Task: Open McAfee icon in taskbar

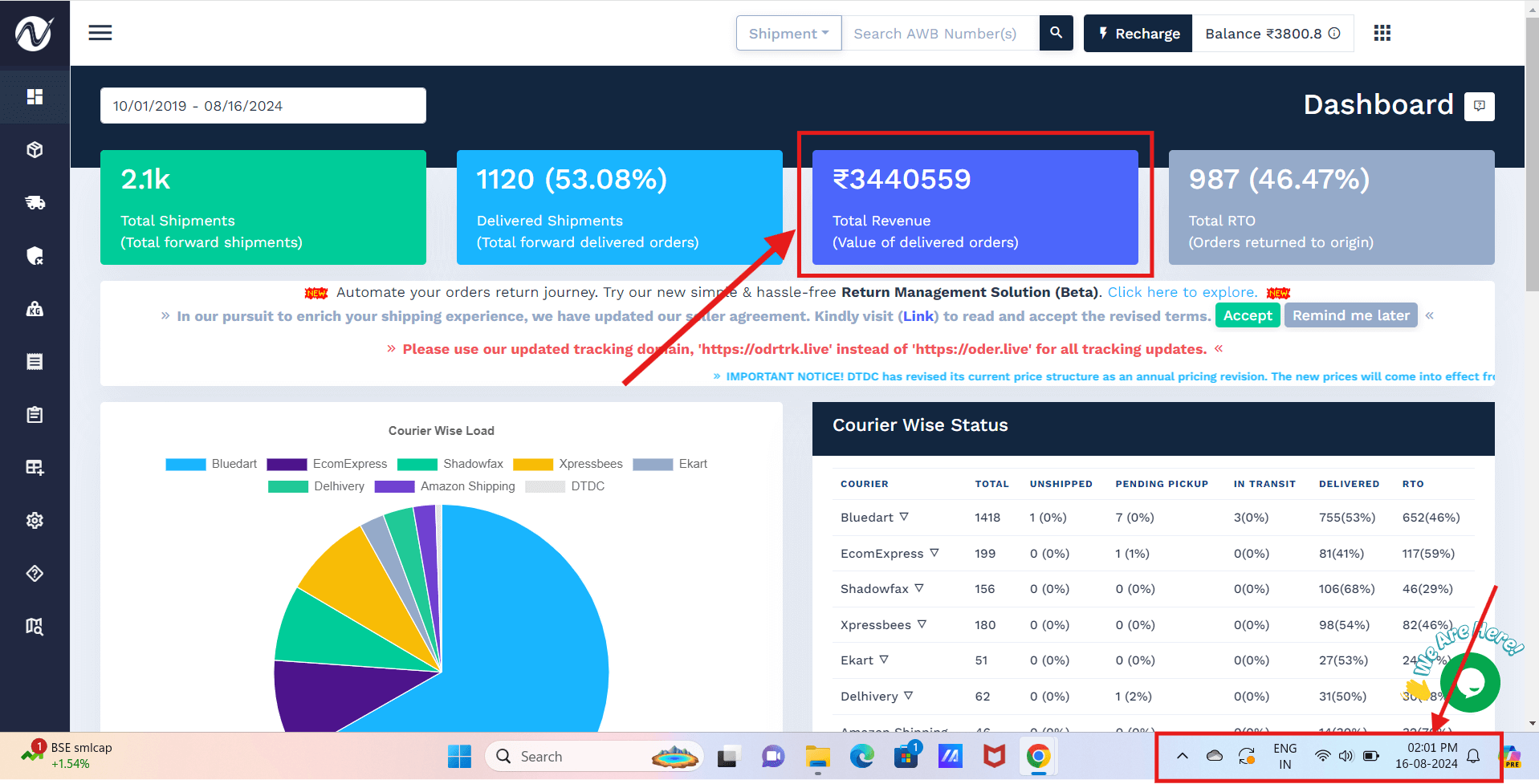Action: coord(994,757)
